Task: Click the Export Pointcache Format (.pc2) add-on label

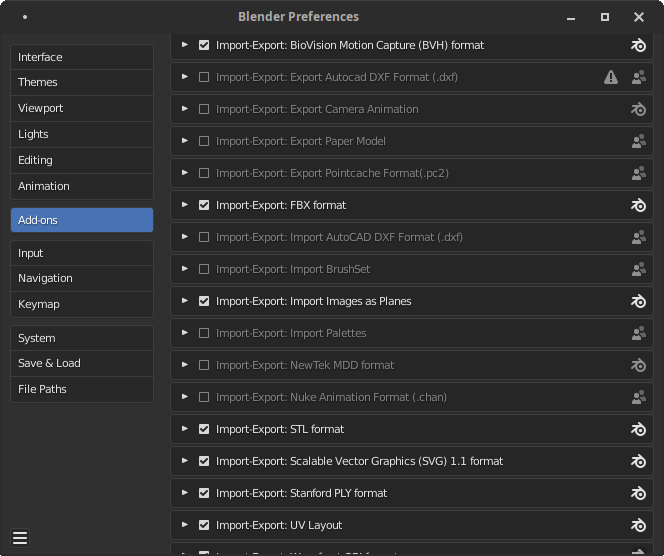Action: (x=332, y=173)
